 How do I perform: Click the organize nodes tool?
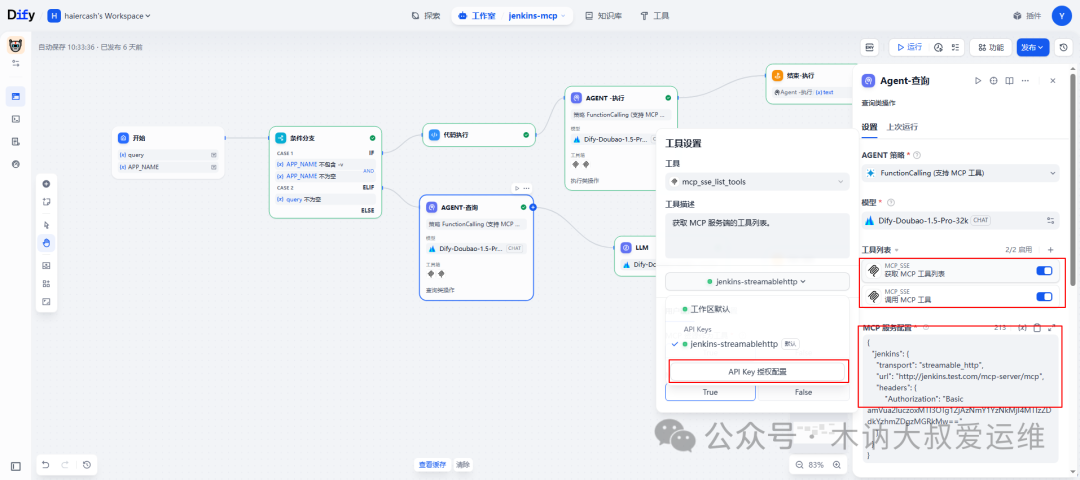pyautogui.click(x=46, y=283)
